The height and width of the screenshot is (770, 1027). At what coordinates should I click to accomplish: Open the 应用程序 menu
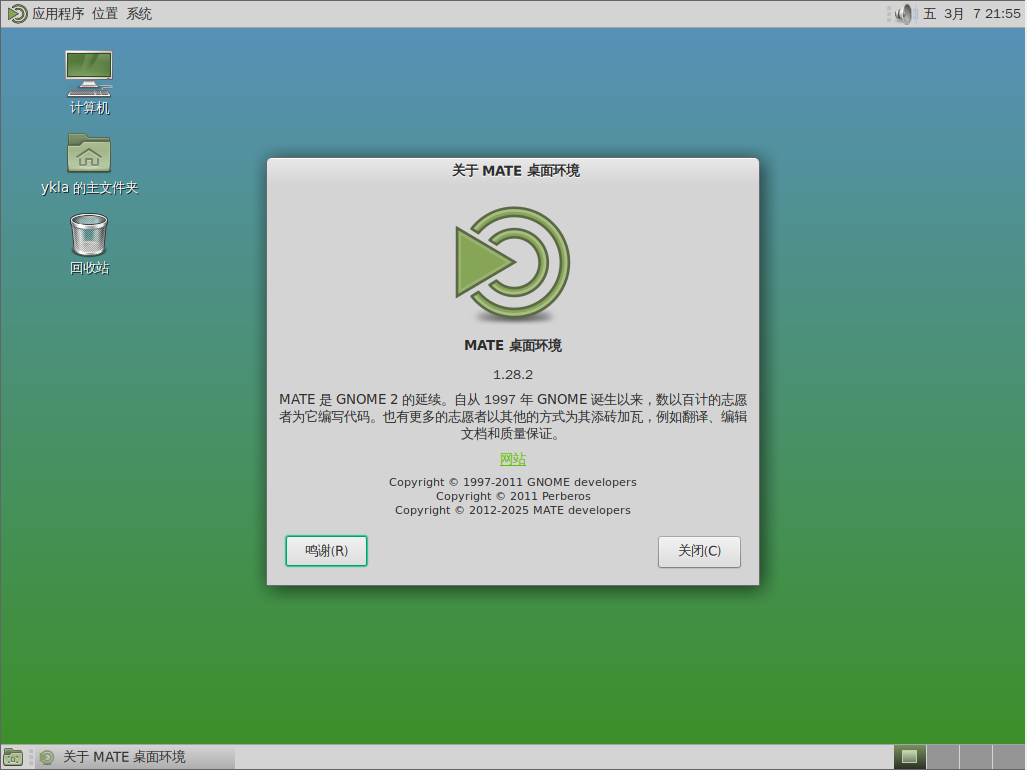(x=58, y=14)
